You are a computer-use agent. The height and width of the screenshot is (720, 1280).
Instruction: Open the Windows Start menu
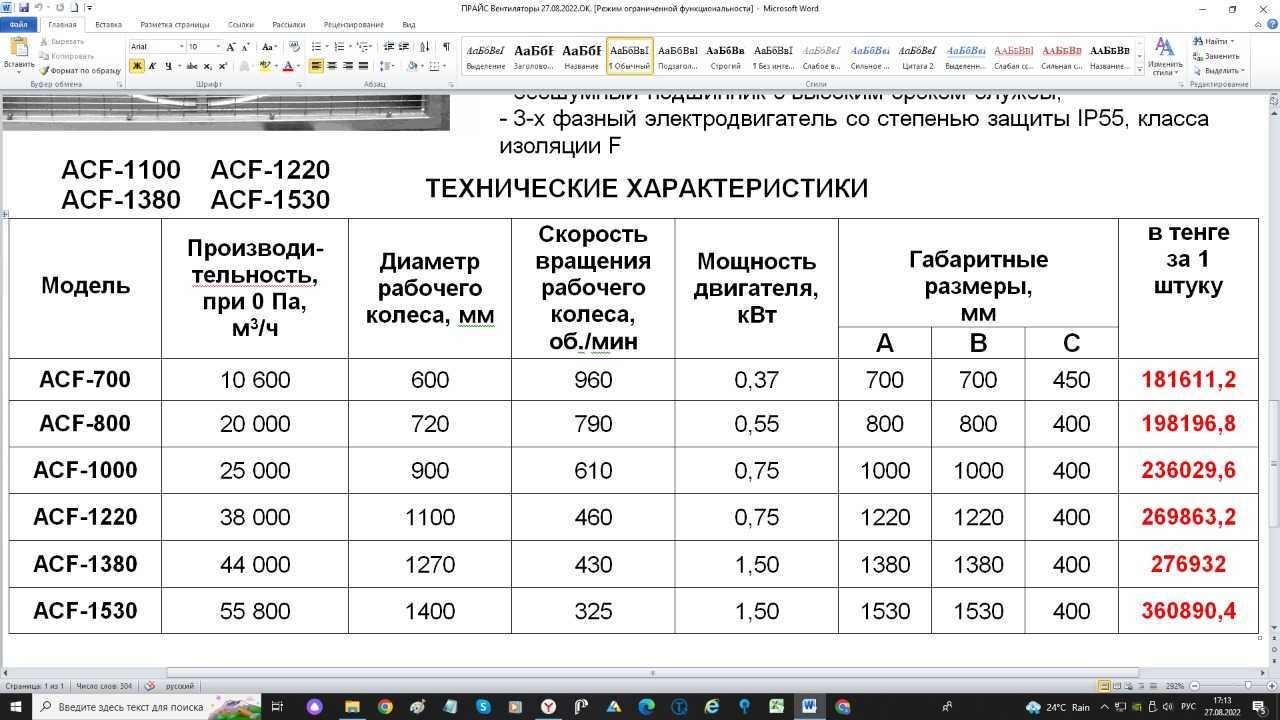(x=15, y=707)
